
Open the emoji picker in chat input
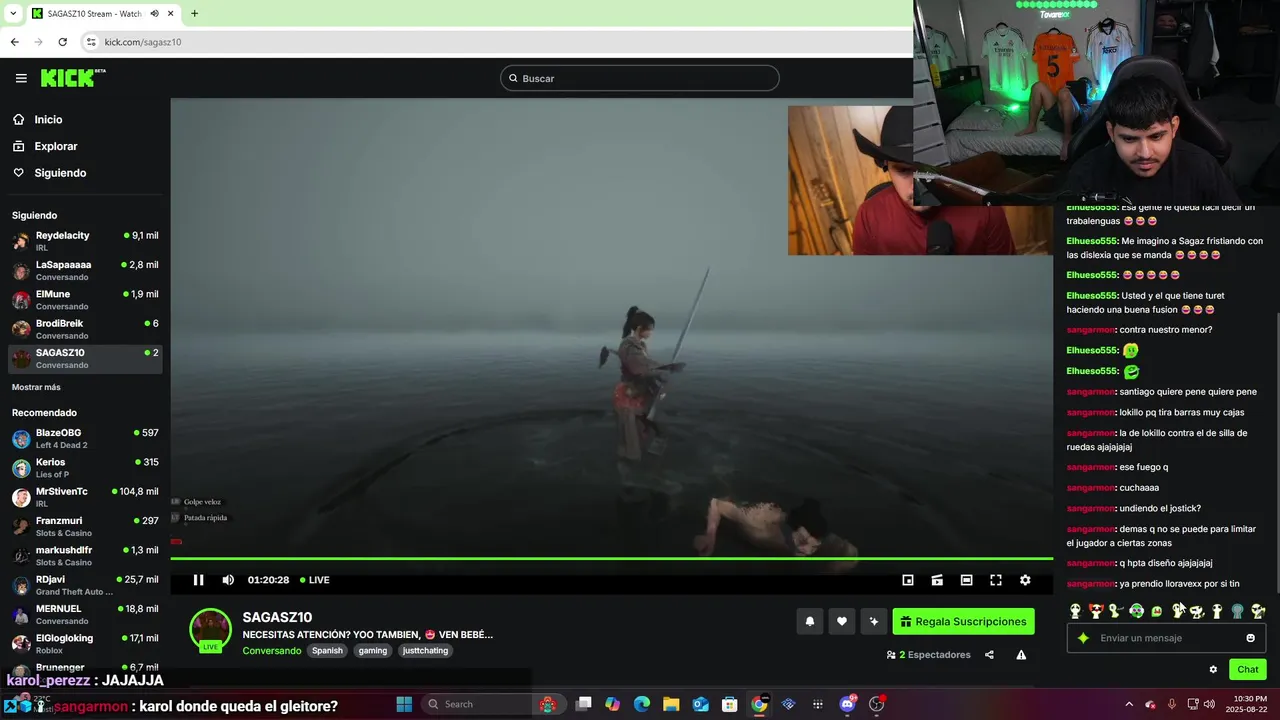click(x=1251, y=638)
